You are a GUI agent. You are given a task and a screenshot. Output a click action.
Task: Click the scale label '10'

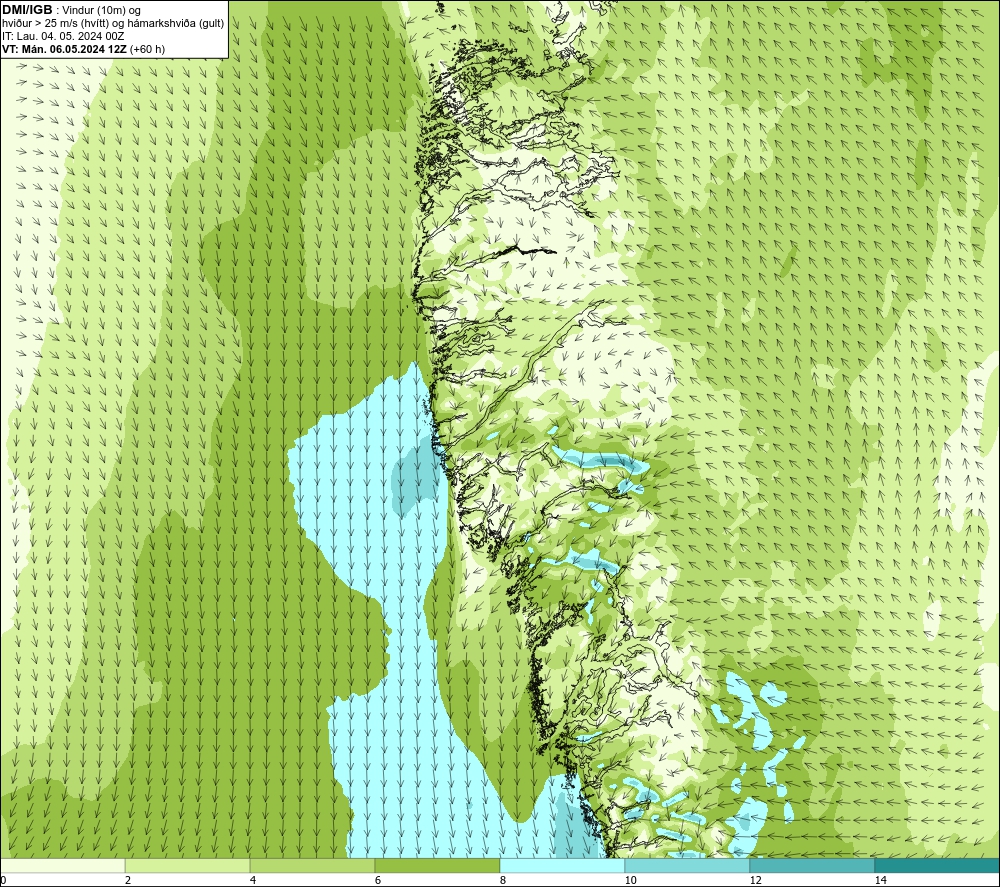tap(630, 880)
